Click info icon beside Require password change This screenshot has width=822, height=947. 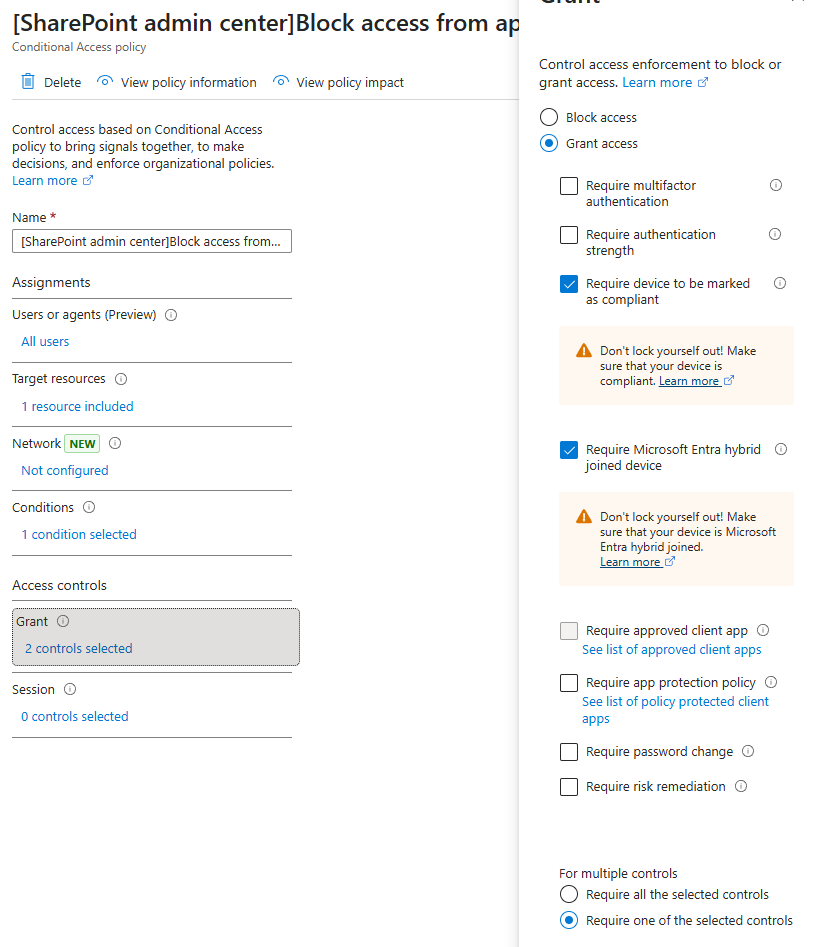pyautogui.click(x=748, y=751)
